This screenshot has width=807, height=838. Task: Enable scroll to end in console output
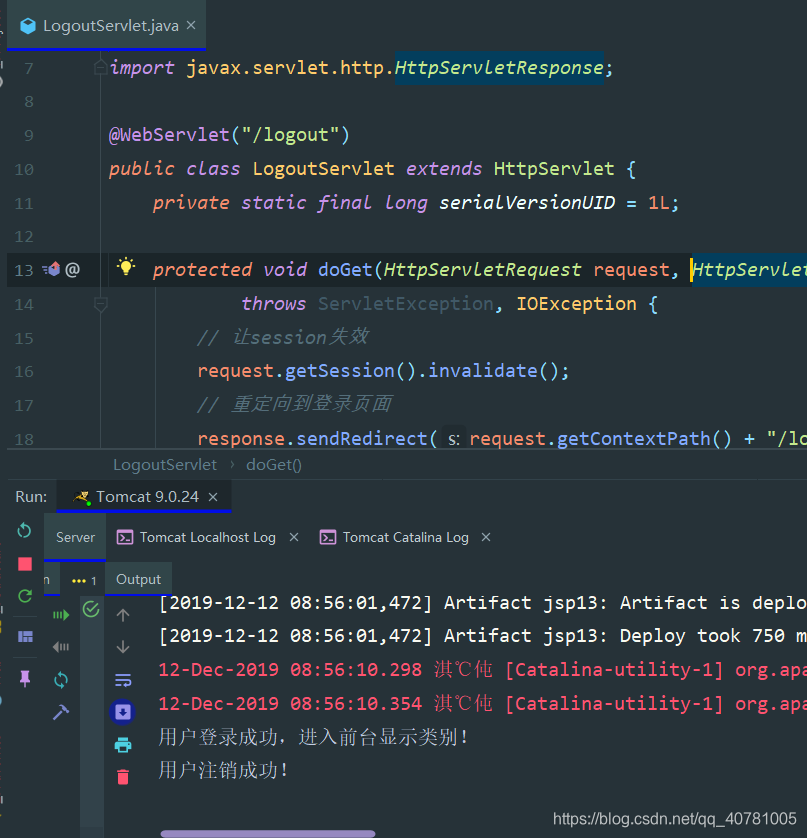click(122, 712)
